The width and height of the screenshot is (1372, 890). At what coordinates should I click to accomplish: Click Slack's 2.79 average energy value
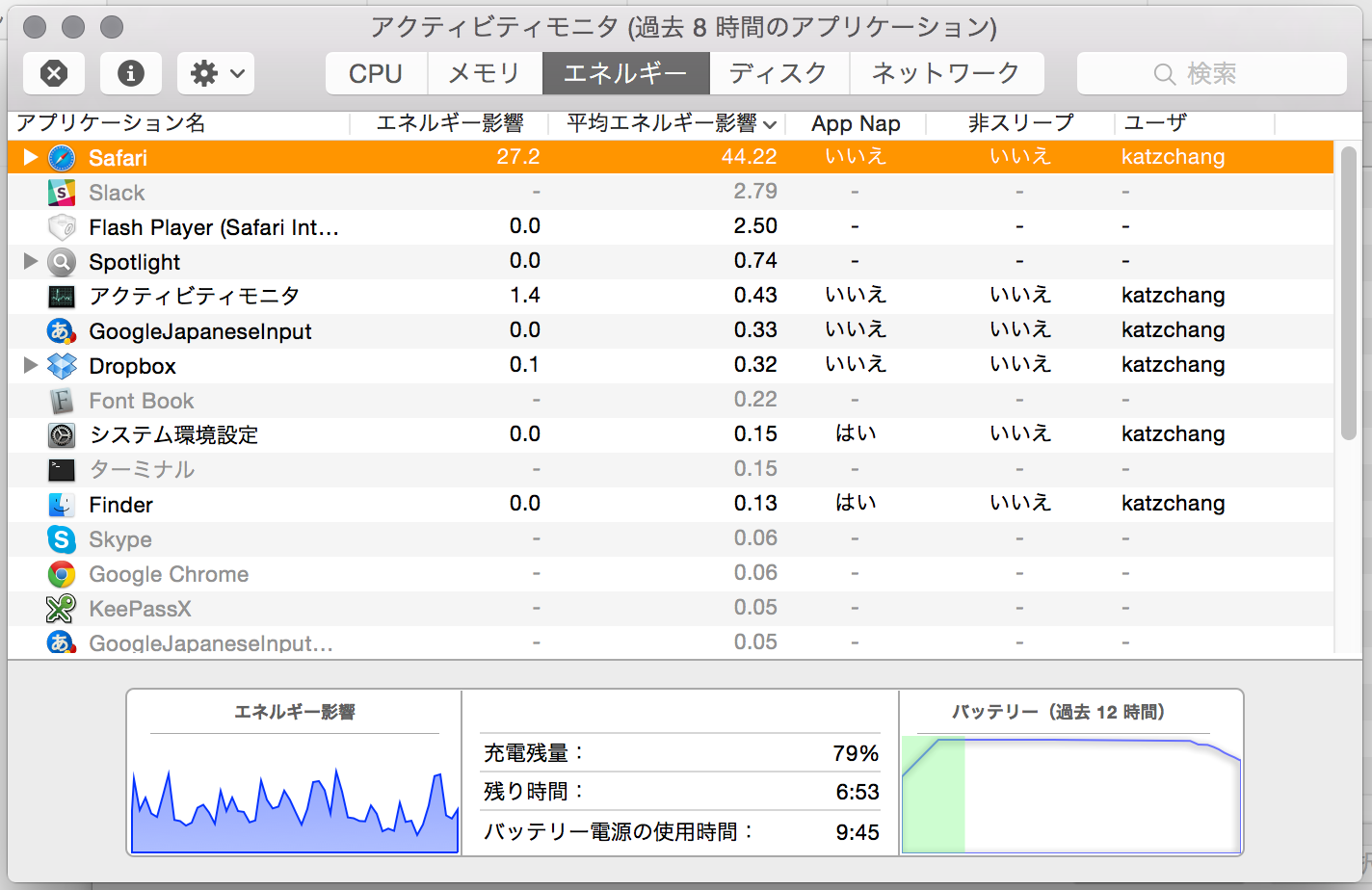[x=755, y=191]
